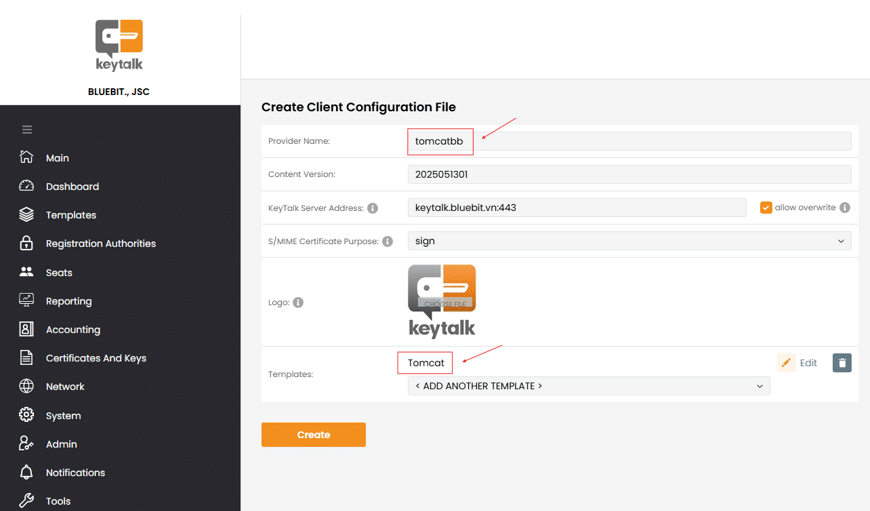Image resolution: width=870 pixels, height=511 pixels.
Task: Click the info icon next to allow overwrite
Action: [x=845, y=208]
